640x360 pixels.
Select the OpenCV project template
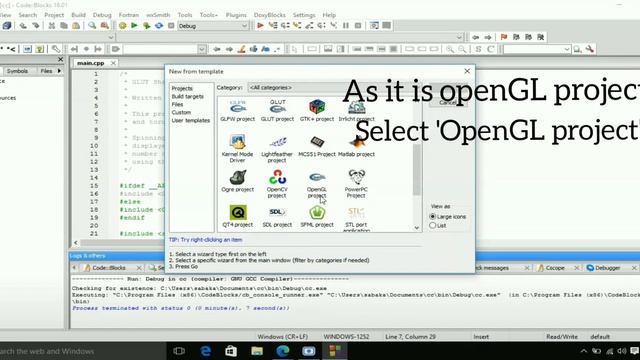(277, 184)
